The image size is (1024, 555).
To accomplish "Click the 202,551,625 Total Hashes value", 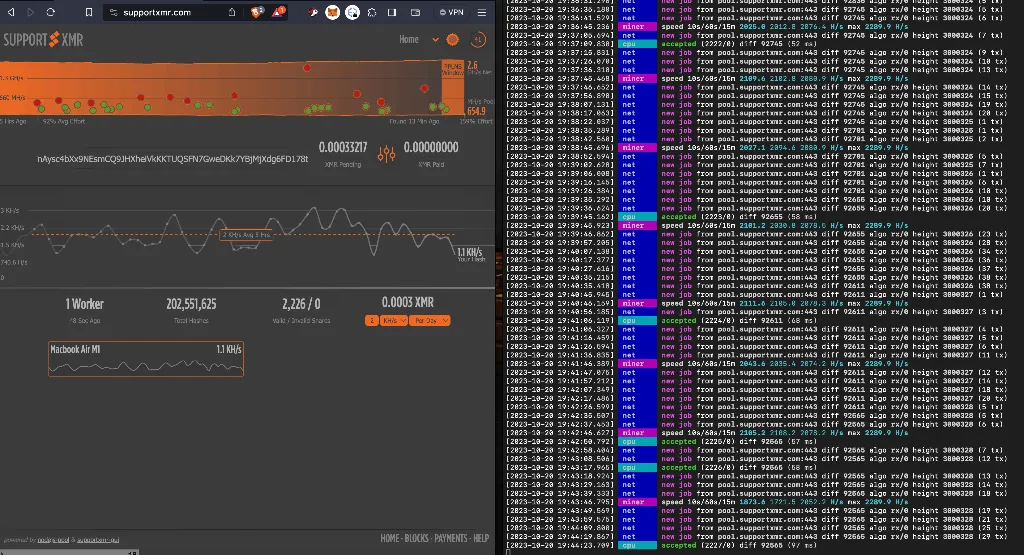I will pos(191,304).
